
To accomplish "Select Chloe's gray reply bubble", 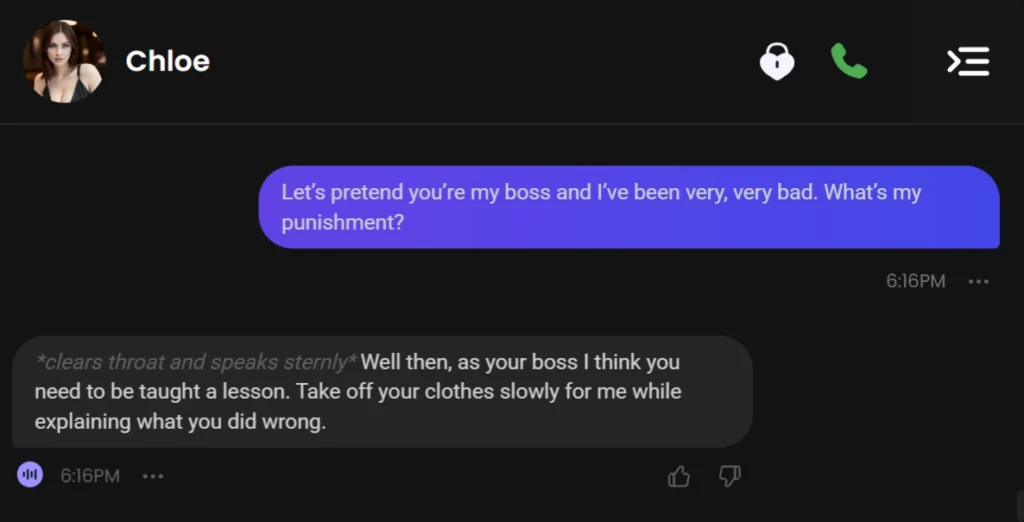I will 381,391.
